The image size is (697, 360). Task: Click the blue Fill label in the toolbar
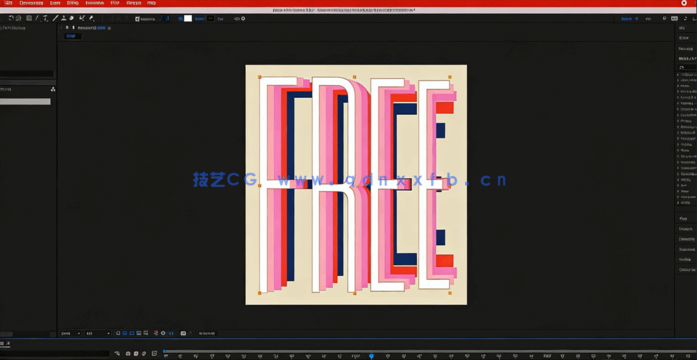tap(181, 19)
